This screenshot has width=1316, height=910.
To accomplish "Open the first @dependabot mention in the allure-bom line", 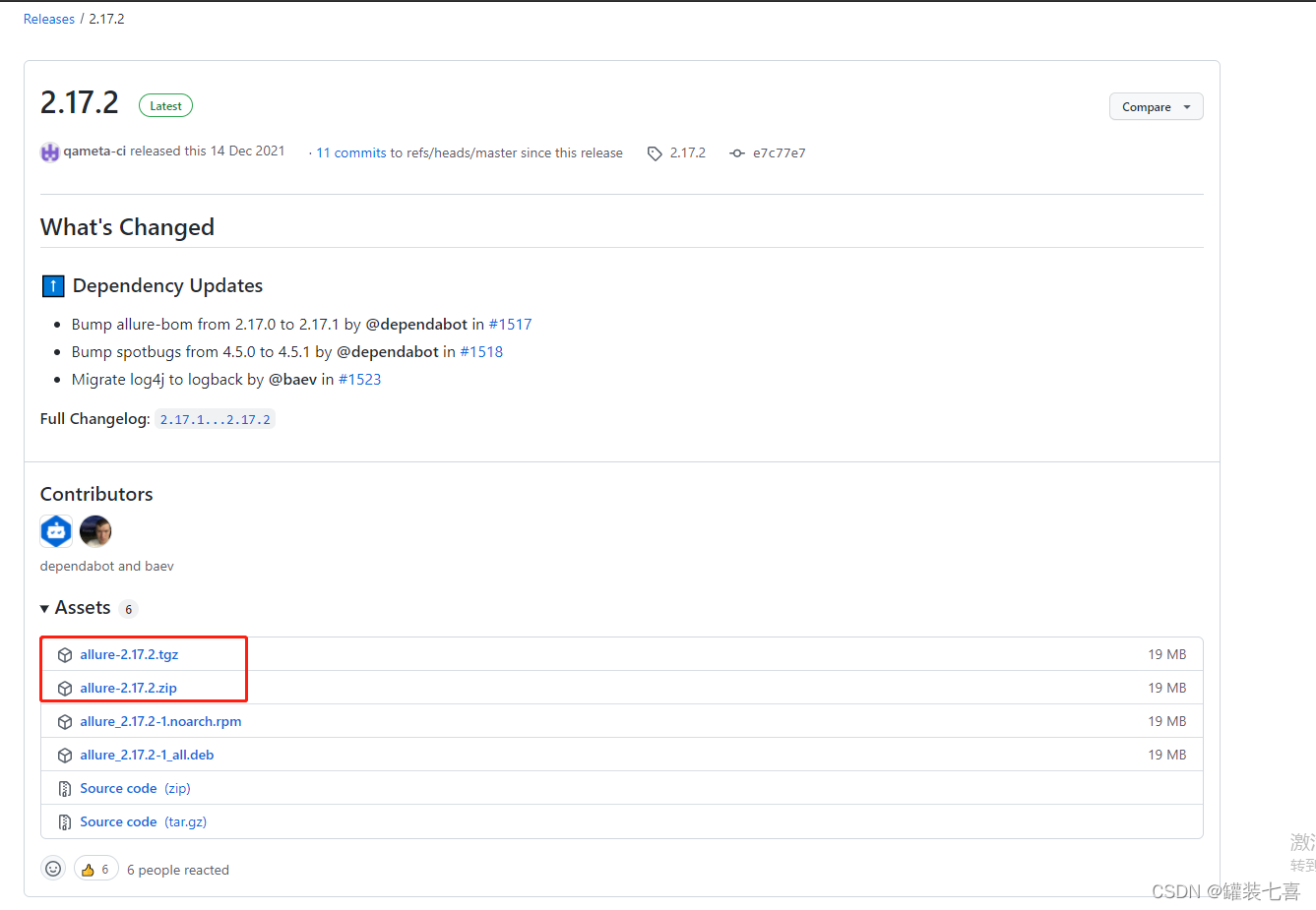I will pos(416,325).
